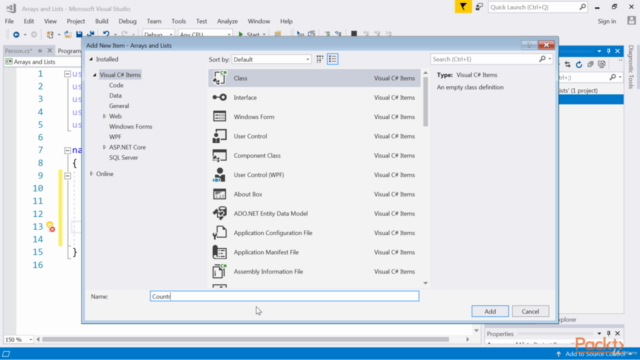The width and height of the screenshot is (640, 360).
Task: Open the File menu
Action: pos(9,21)
